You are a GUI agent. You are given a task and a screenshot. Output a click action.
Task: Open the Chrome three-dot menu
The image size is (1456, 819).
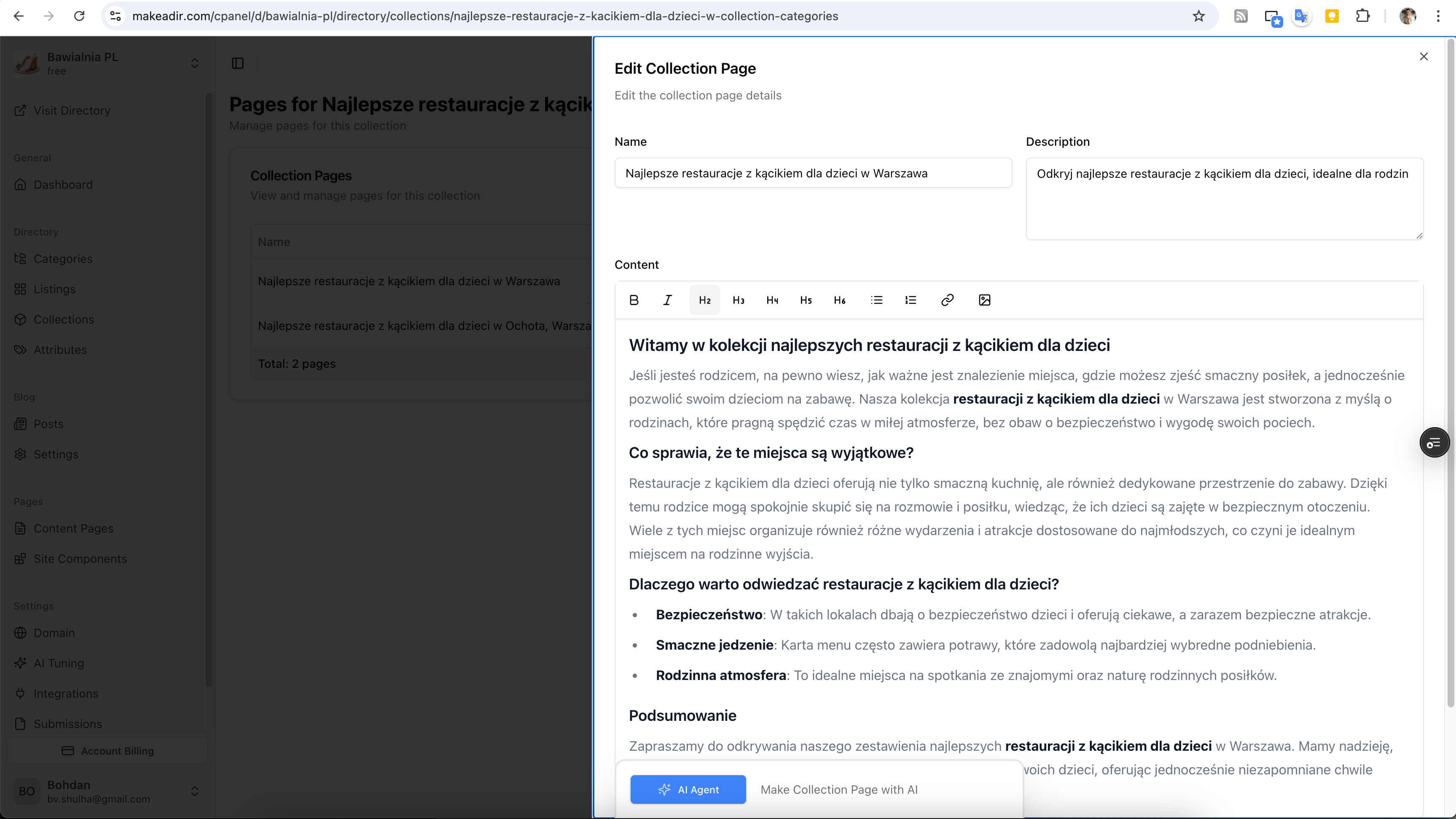pos(1438,16)
